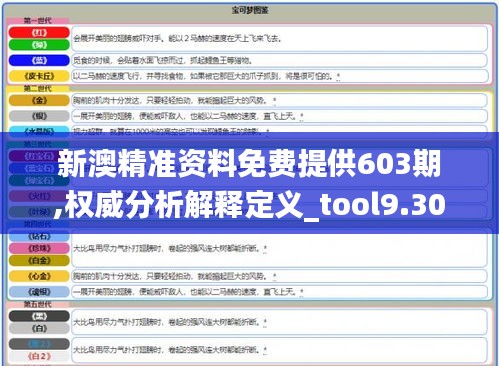This screenshot has height=366, width=499.
Task: Click the 新澳精准资料免费提供603期 banner text
Action: pyautogui.click(x=249, y=164)
